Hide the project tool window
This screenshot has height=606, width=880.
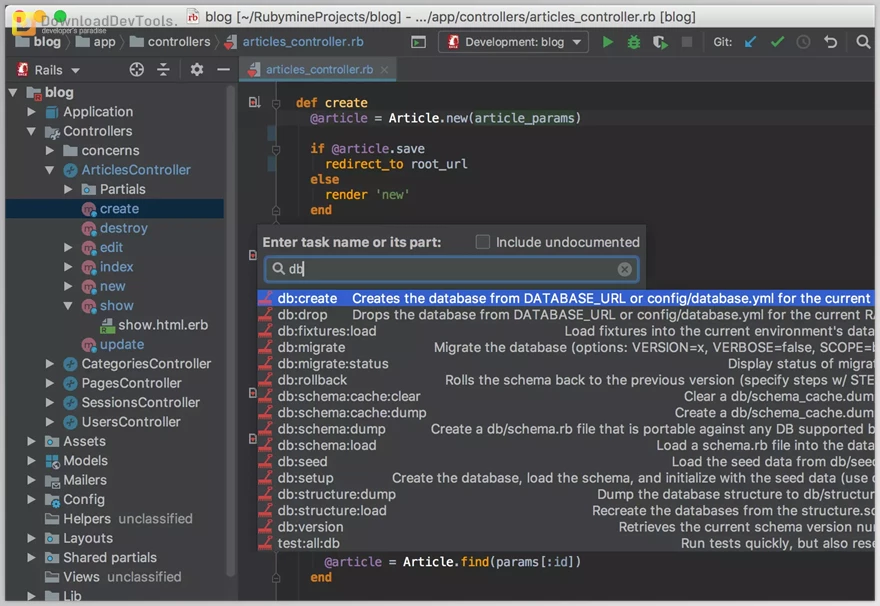223,70
